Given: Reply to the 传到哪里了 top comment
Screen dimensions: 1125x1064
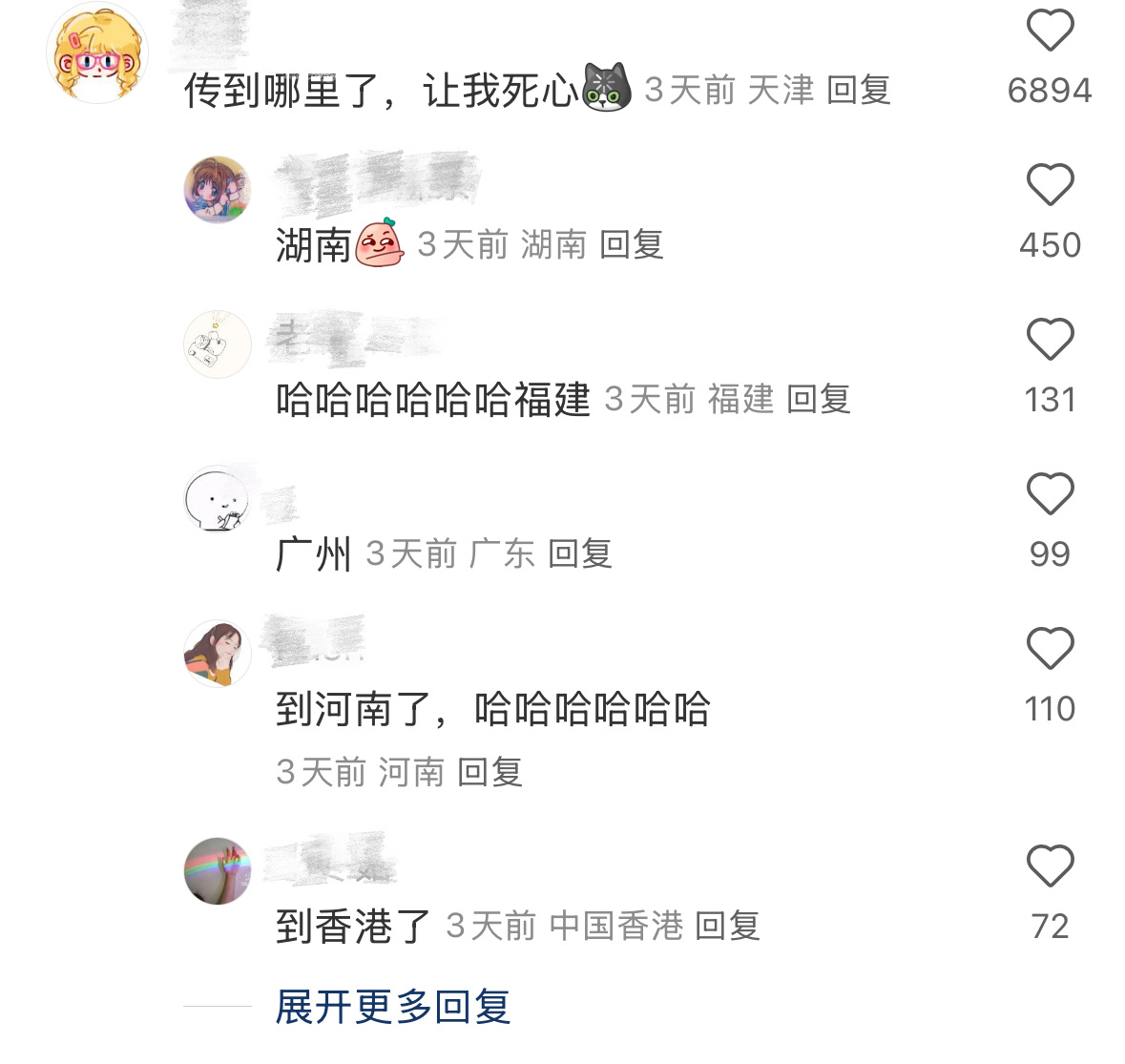Looking at the screenshot, I should tap(858, 91).
